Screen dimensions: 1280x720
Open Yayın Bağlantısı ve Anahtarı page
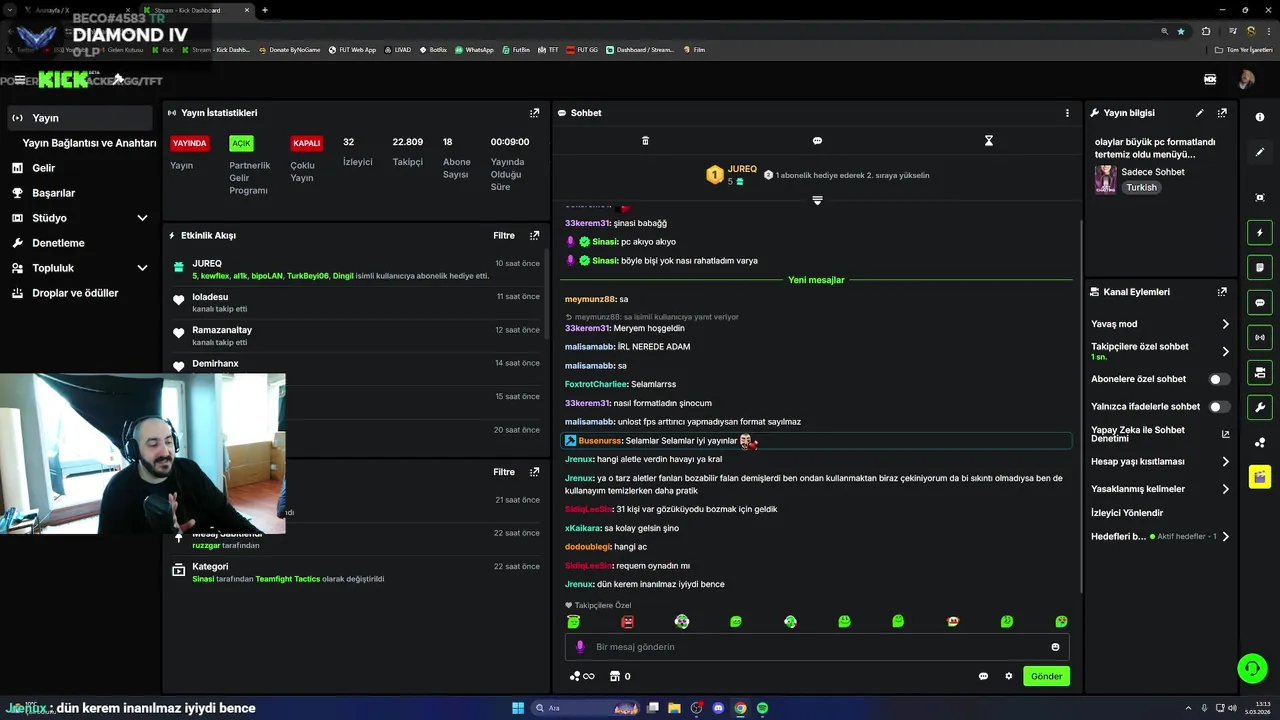coord(89,143)
